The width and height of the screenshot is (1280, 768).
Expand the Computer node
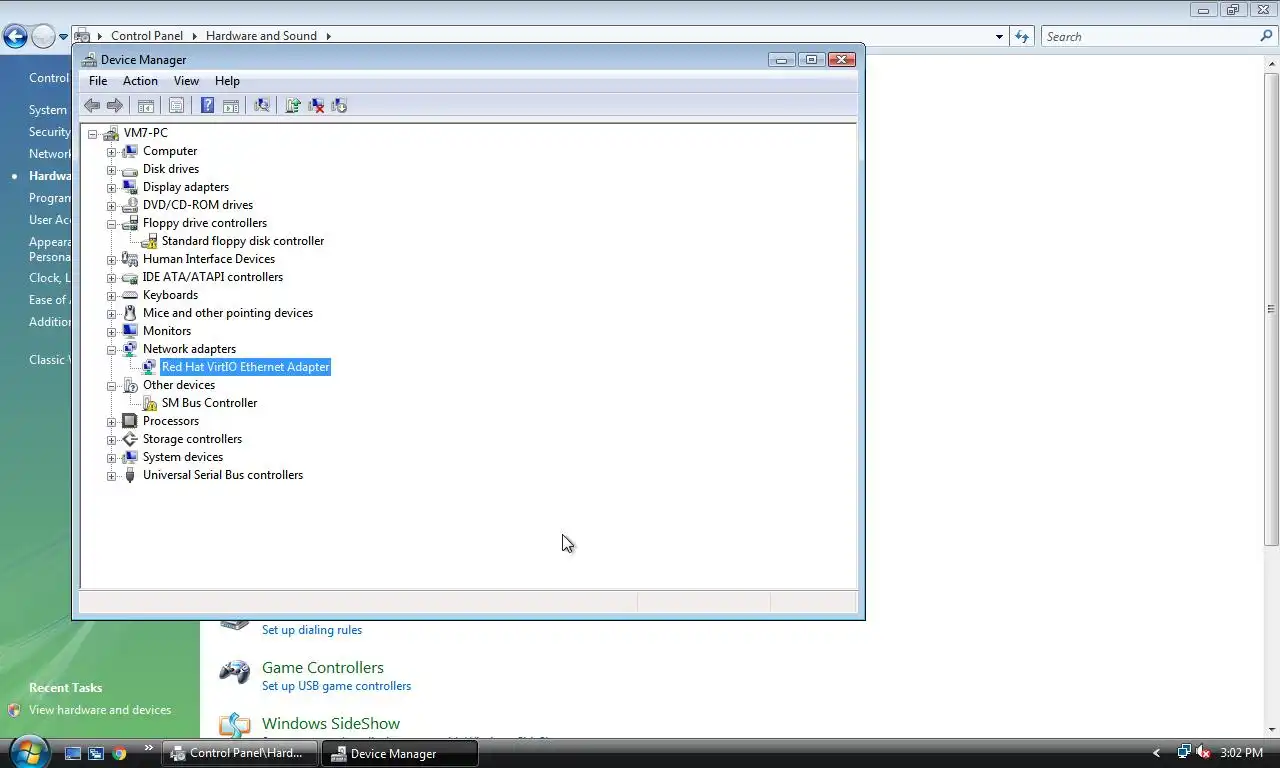[x=111, y=151]
